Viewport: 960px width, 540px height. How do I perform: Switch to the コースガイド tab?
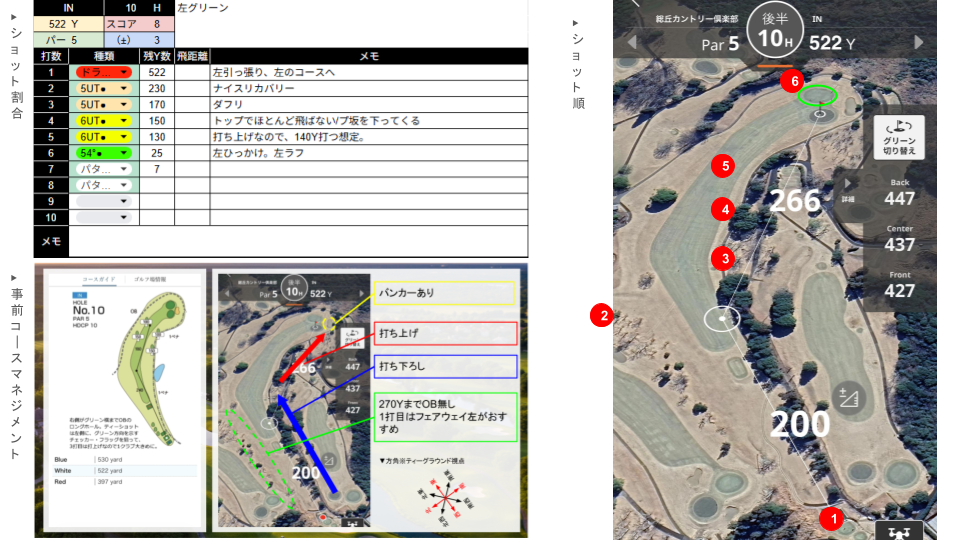(100, 279)
